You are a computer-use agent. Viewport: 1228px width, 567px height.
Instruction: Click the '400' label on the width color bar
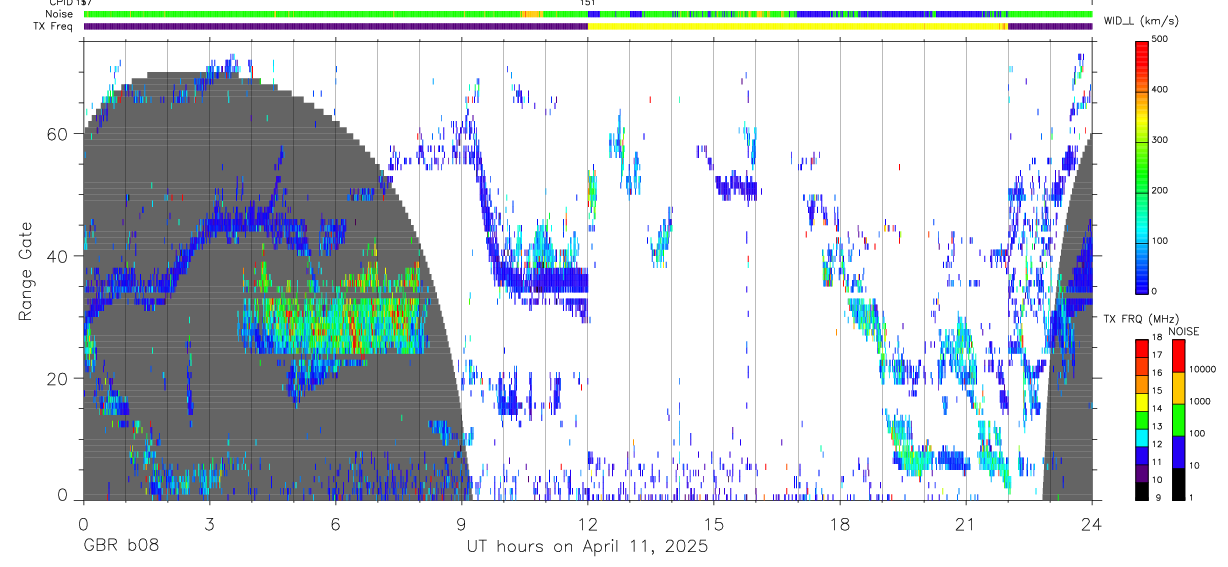pyautogui.click(x=1162, y=90)
